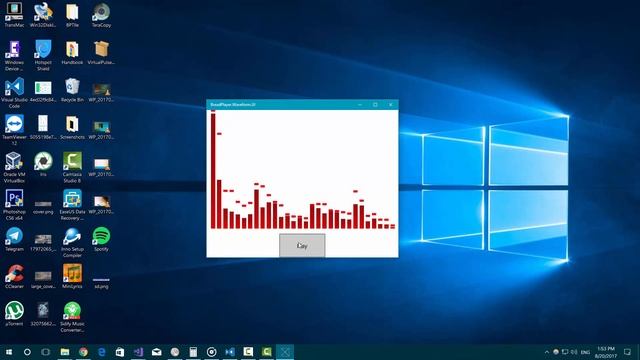Maximize the player window
This screenshot has height=360, width=640.
click(x=375, y=104)
